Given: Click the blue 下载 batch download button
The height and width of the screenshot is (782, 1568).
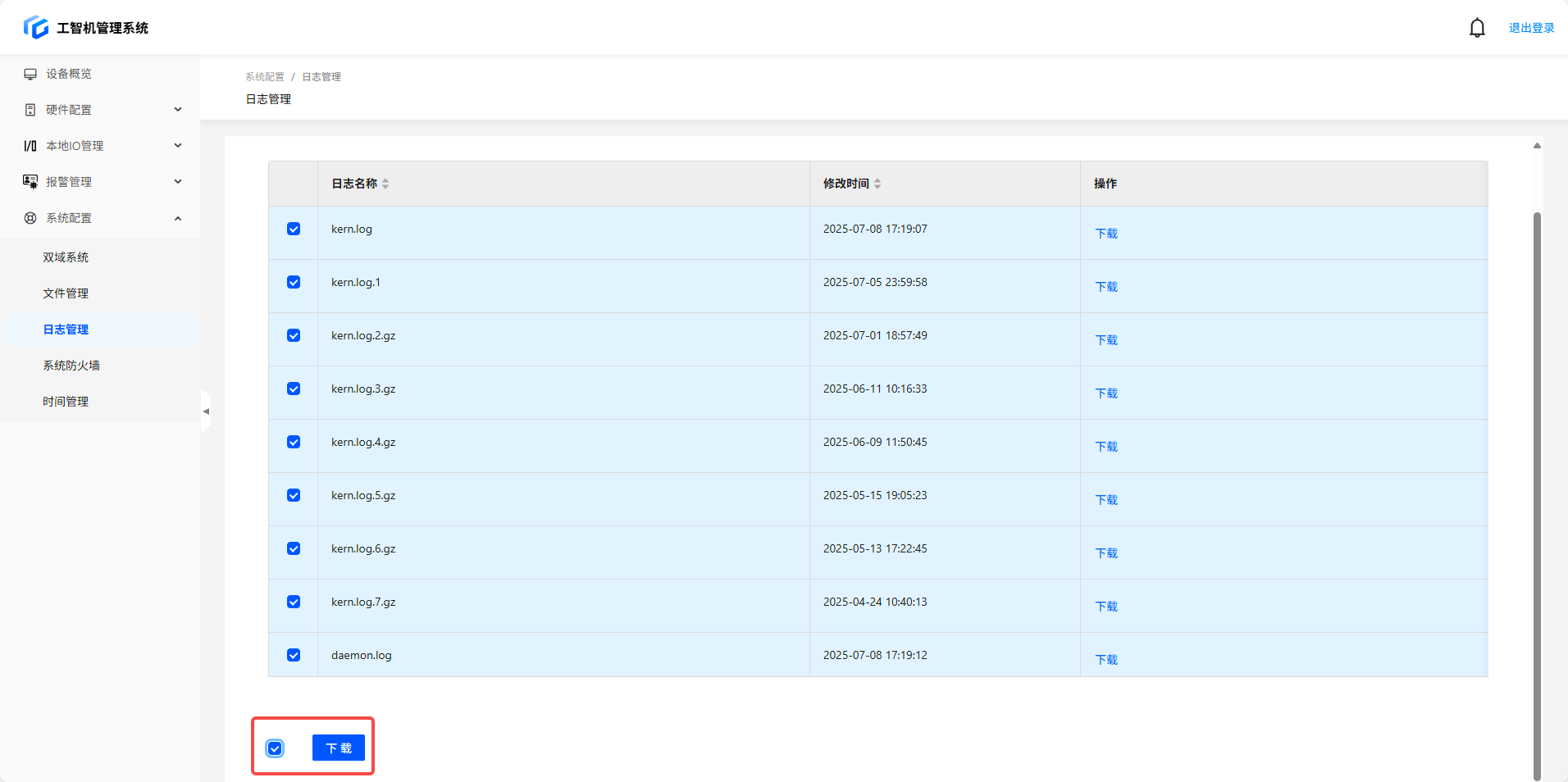Looking at the screenshot, I should click(338, 748).
